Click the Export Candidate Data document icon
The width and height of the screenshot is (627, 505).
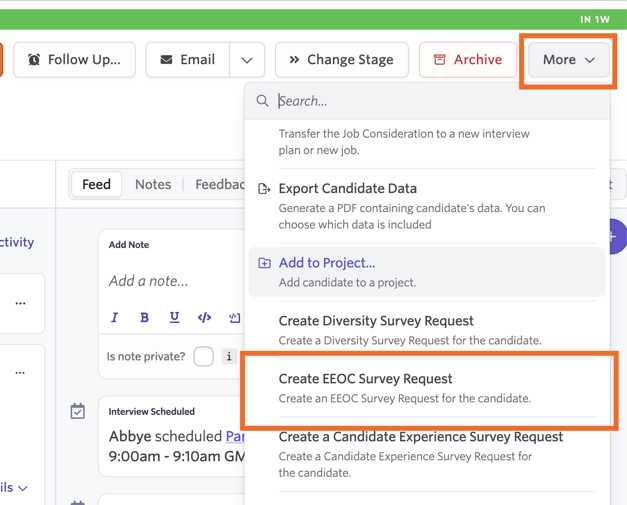point(264,188)
